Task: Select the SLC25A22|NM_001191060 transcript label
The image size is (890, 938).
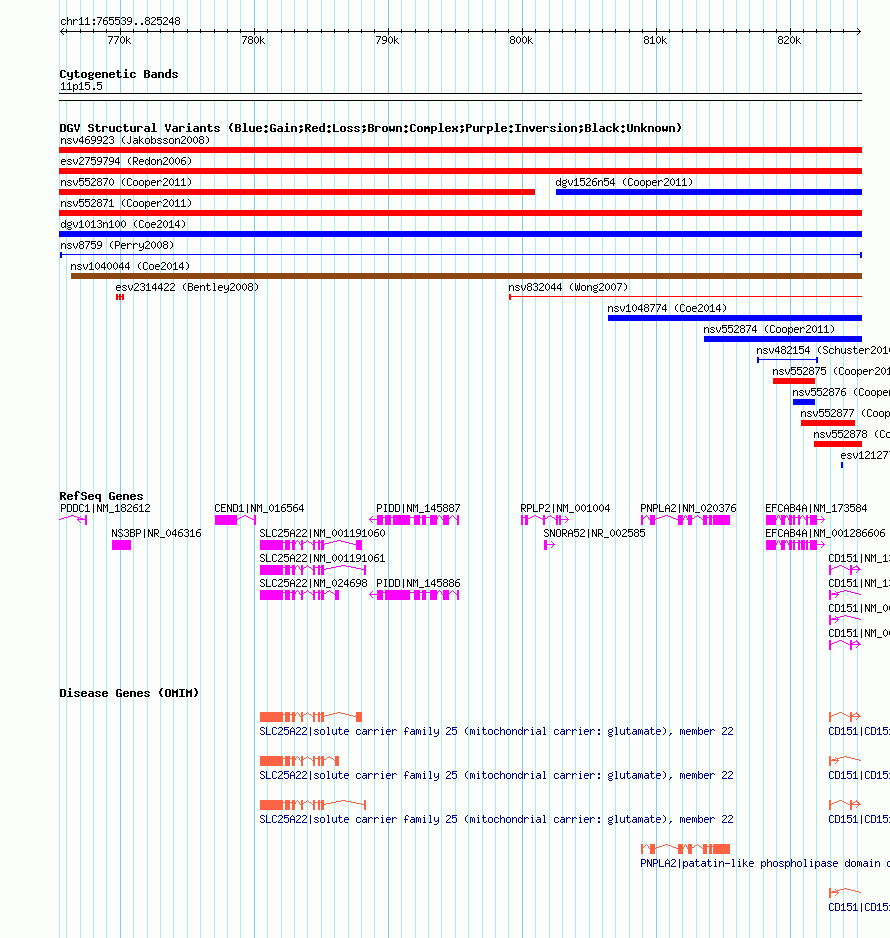Action: point(322,533)
